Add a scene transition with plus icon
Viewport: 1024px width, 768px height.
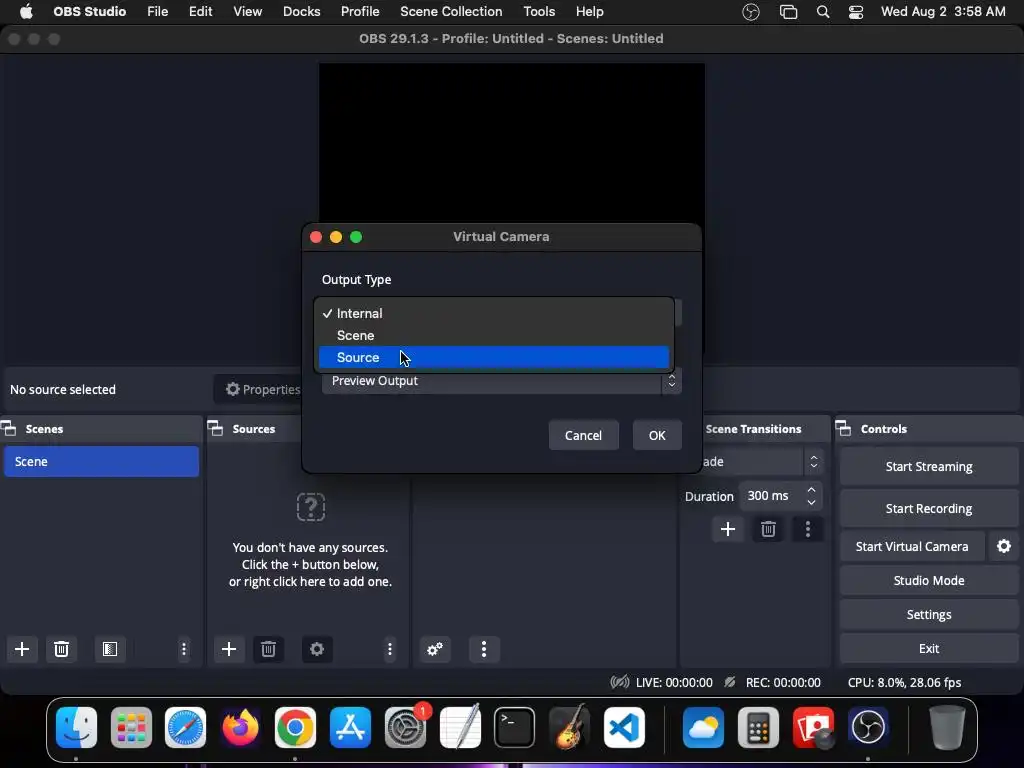pos(728,529)
